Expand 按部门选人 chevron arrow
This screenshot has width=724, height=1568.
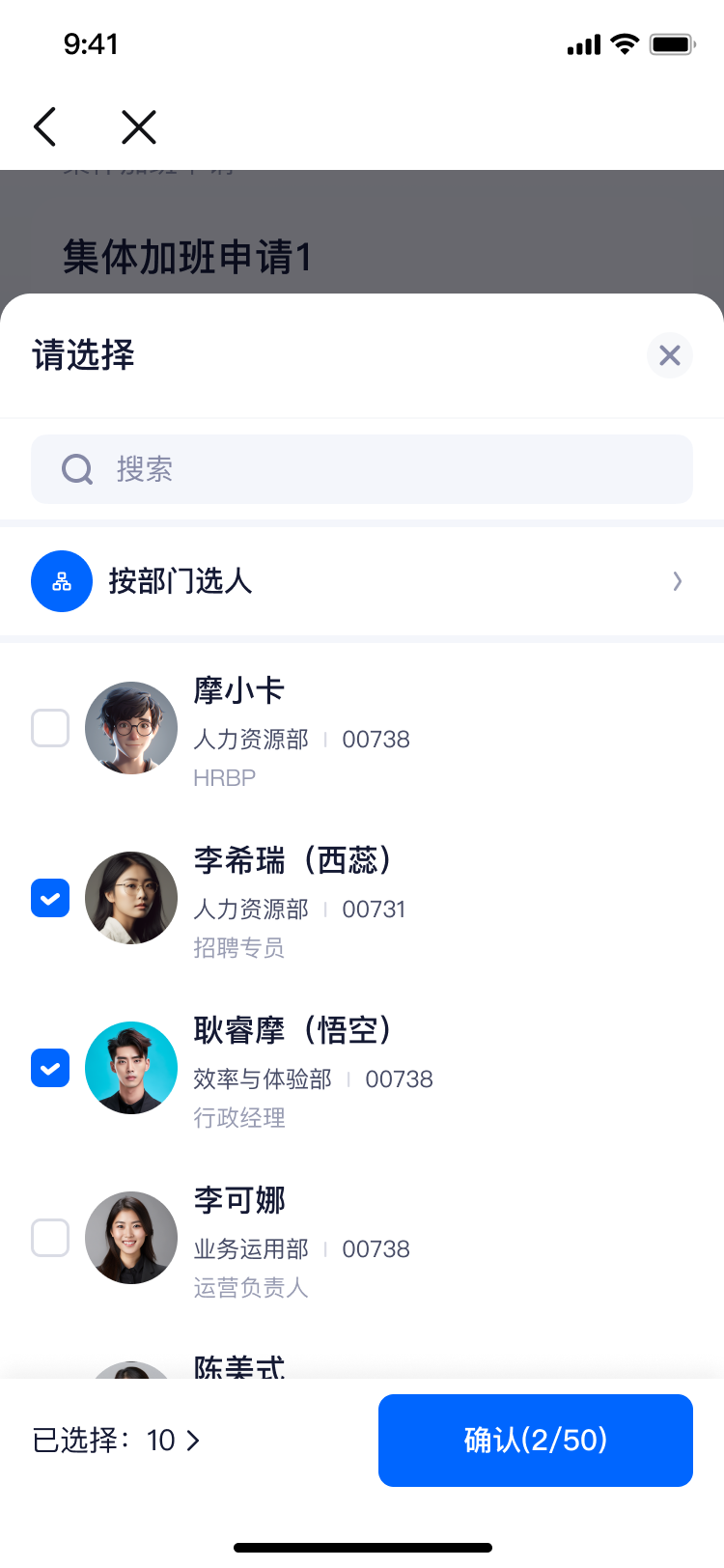[x=678, y=581]
